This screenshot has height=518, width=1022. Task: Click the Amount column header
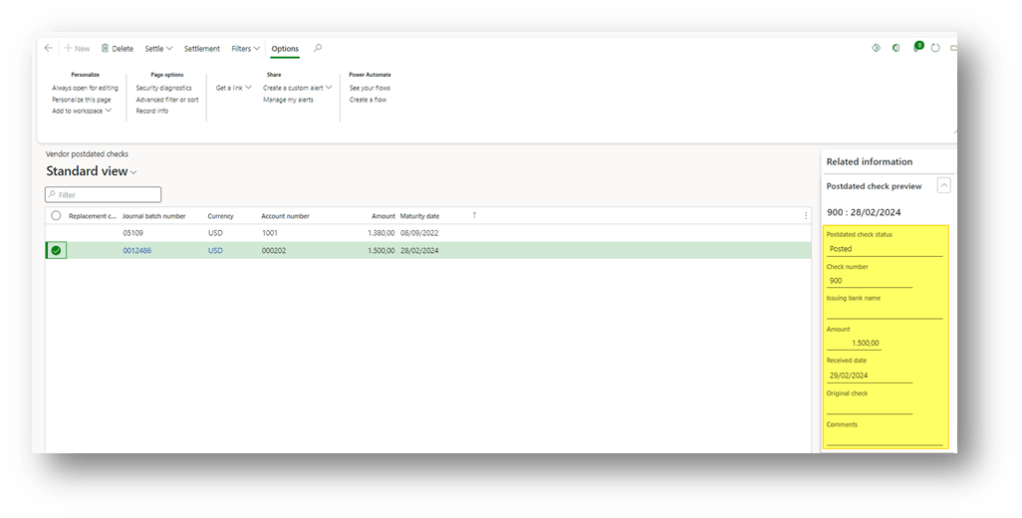383,216
